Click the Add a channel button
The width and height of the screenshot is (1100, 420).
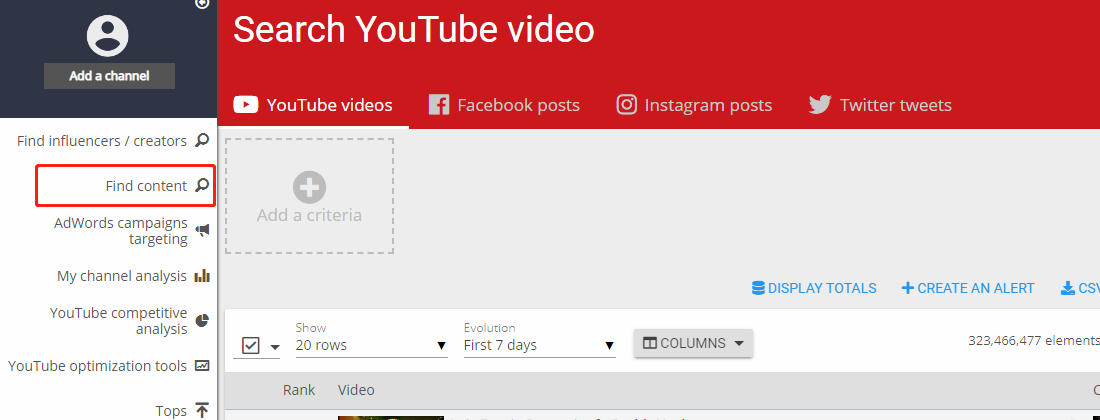(109, 76)
